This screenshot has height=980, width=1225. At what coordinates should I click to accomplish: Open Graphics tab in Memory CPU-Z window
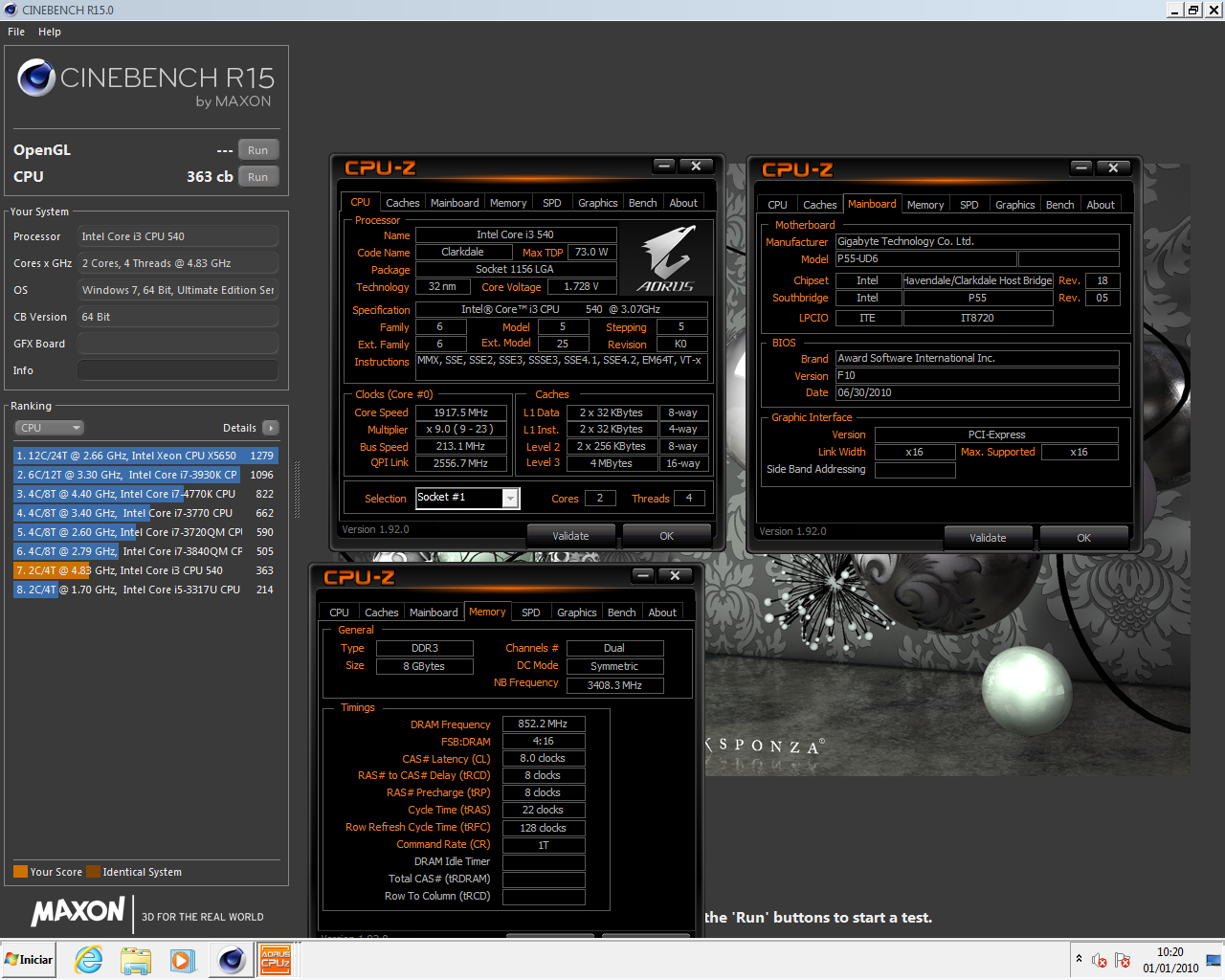(x=577, y=612)
